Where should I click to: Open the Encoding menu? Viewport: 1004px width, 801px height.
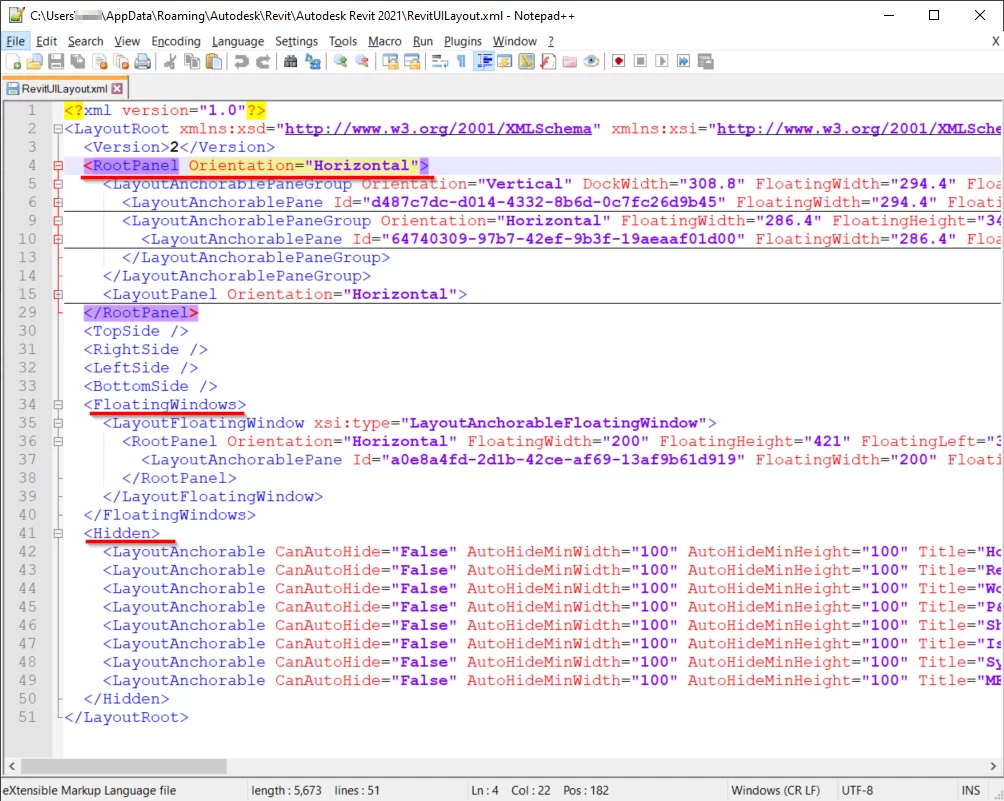176,41
